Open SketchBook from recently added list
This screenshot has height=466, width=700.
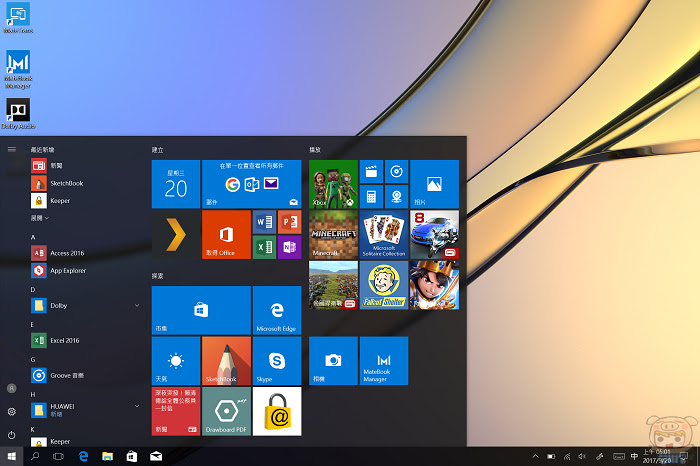[x=86, y=183]
